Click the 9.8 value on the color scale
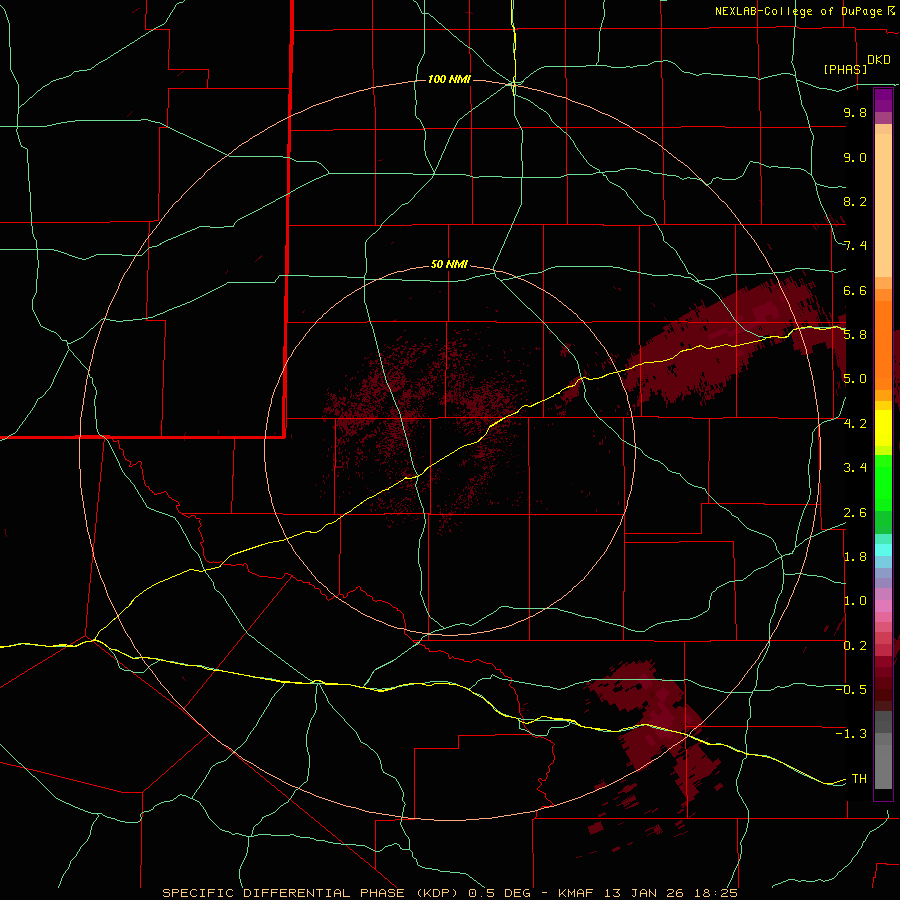Screen dimensions: 900x900 (x=855, y=112)
